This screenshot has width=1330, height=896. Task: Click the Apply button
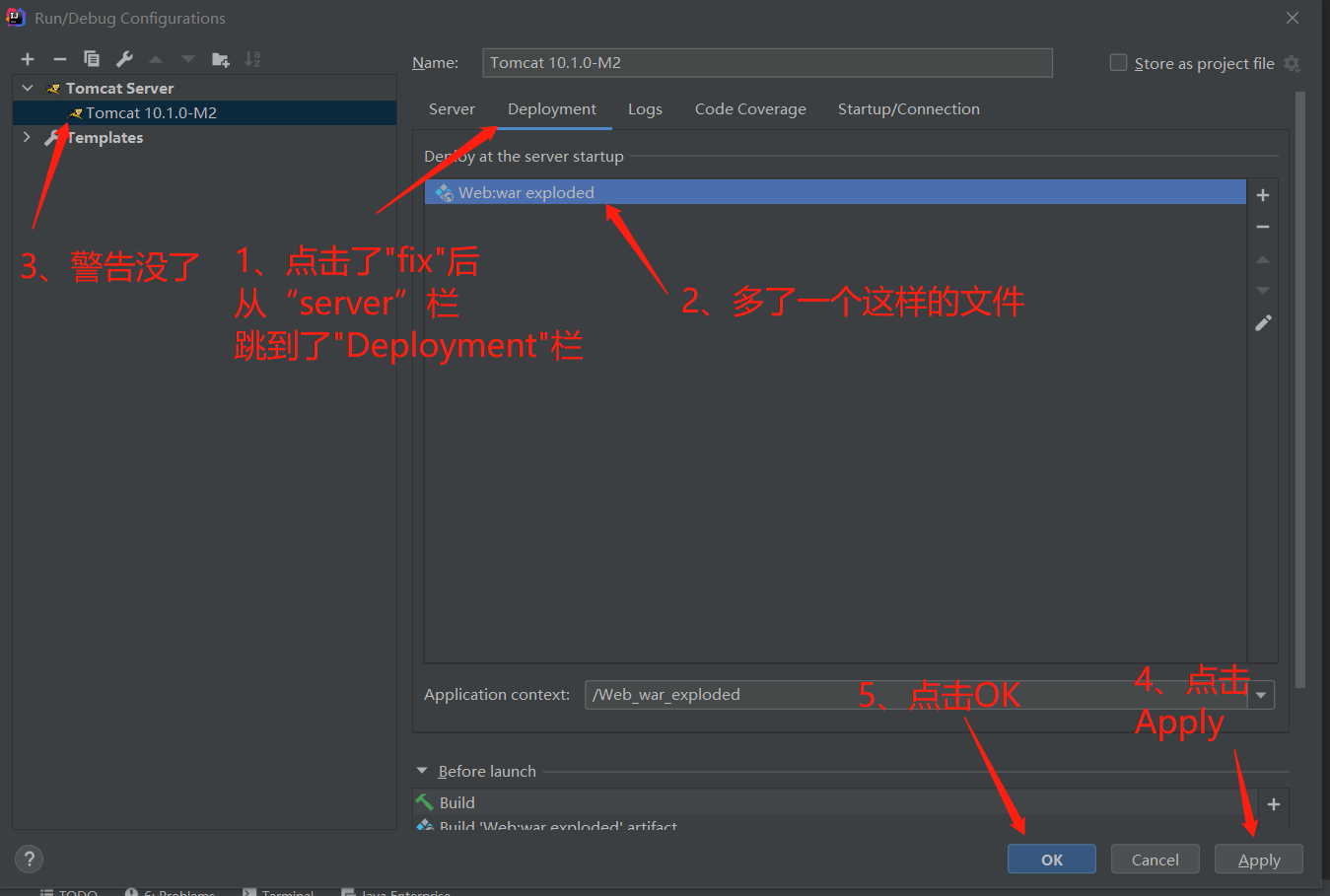tap(1258, 859)
